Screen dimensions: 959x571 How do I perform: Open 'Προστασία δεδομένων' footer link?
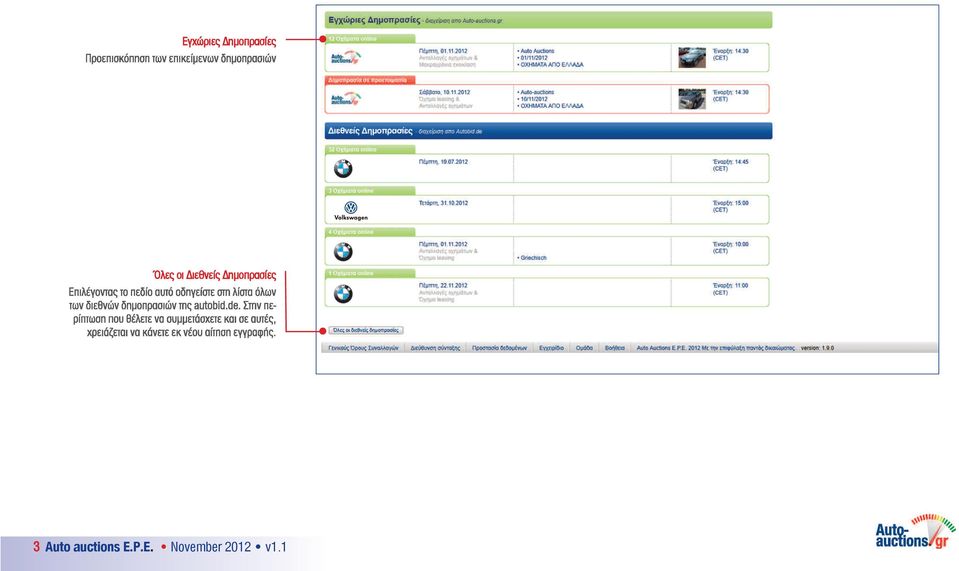(499, 348)
